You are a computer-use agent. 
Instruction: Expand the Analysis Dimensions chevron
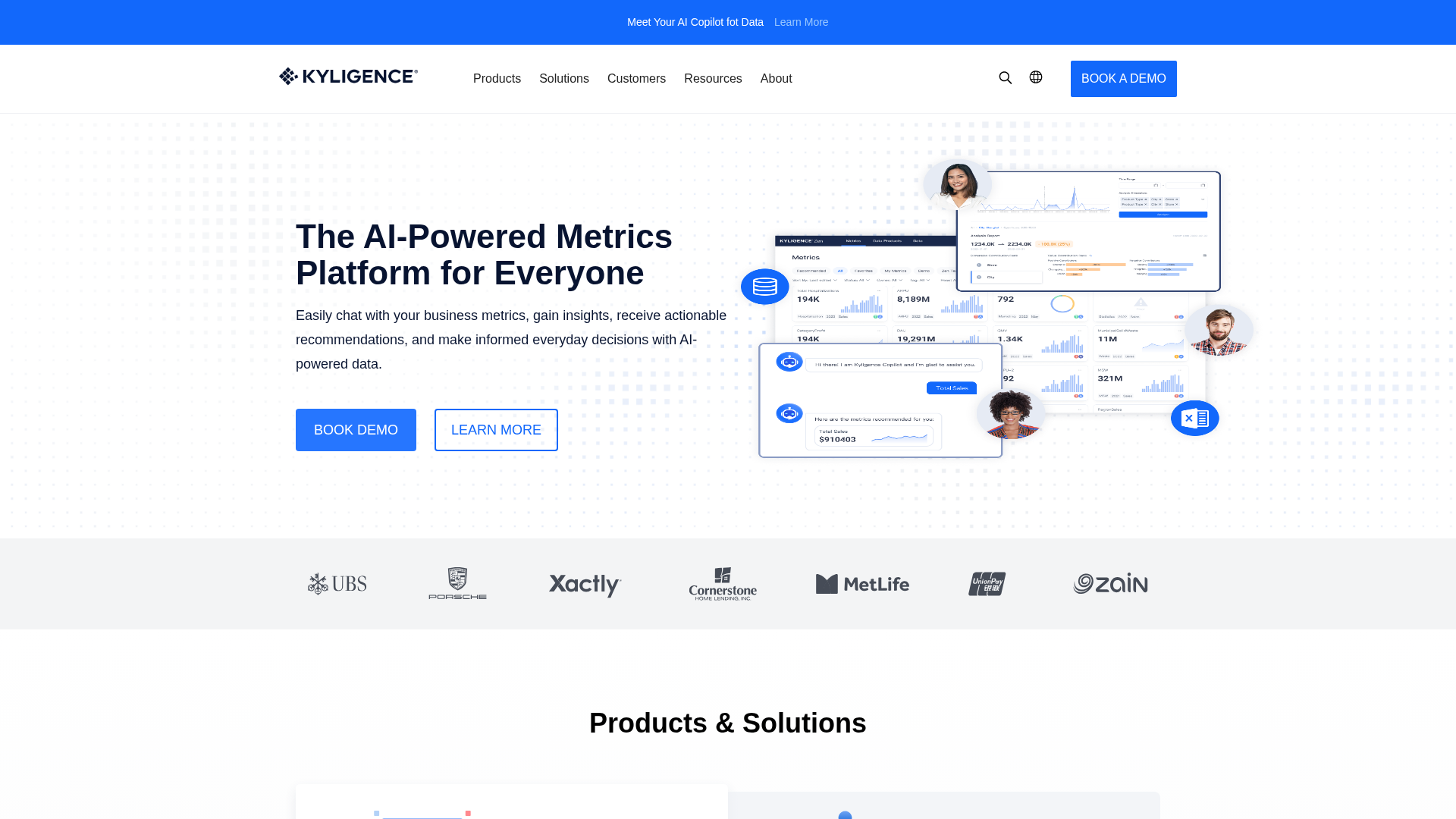(x=1203, y=199)
